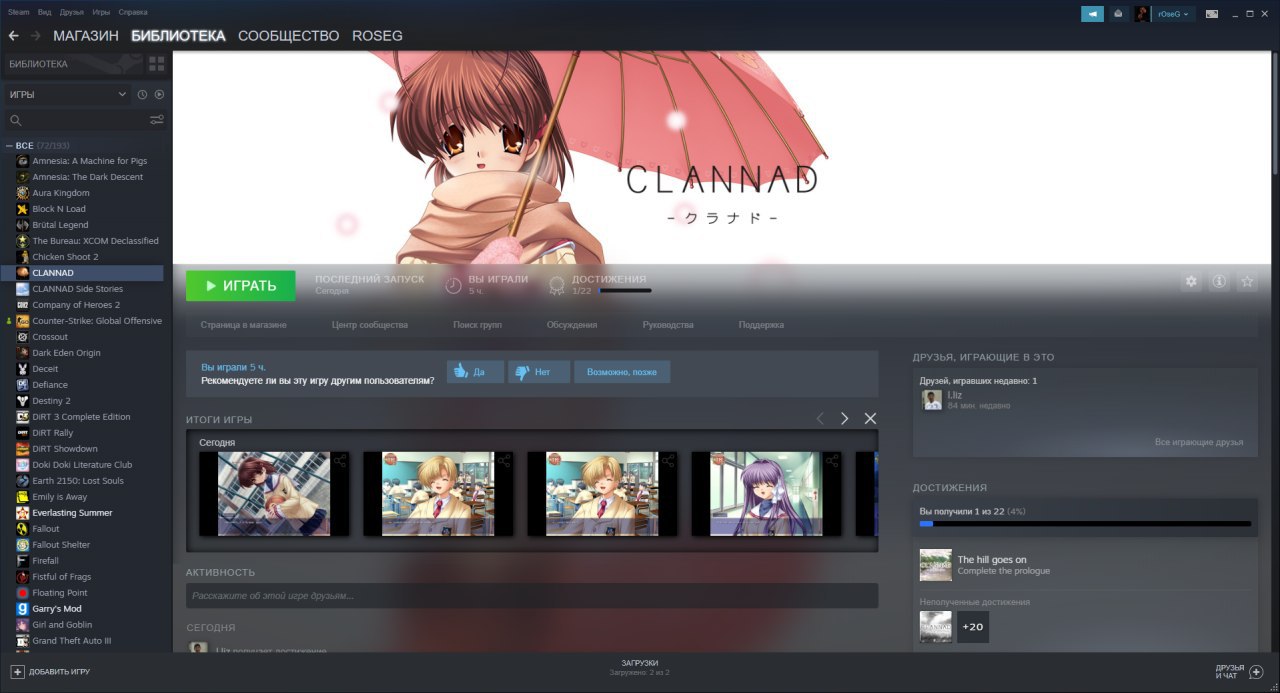This screenshot has height=693, width=1280.
Task: Switch to СООБЩЕСТВО tab
Action: 288,36
